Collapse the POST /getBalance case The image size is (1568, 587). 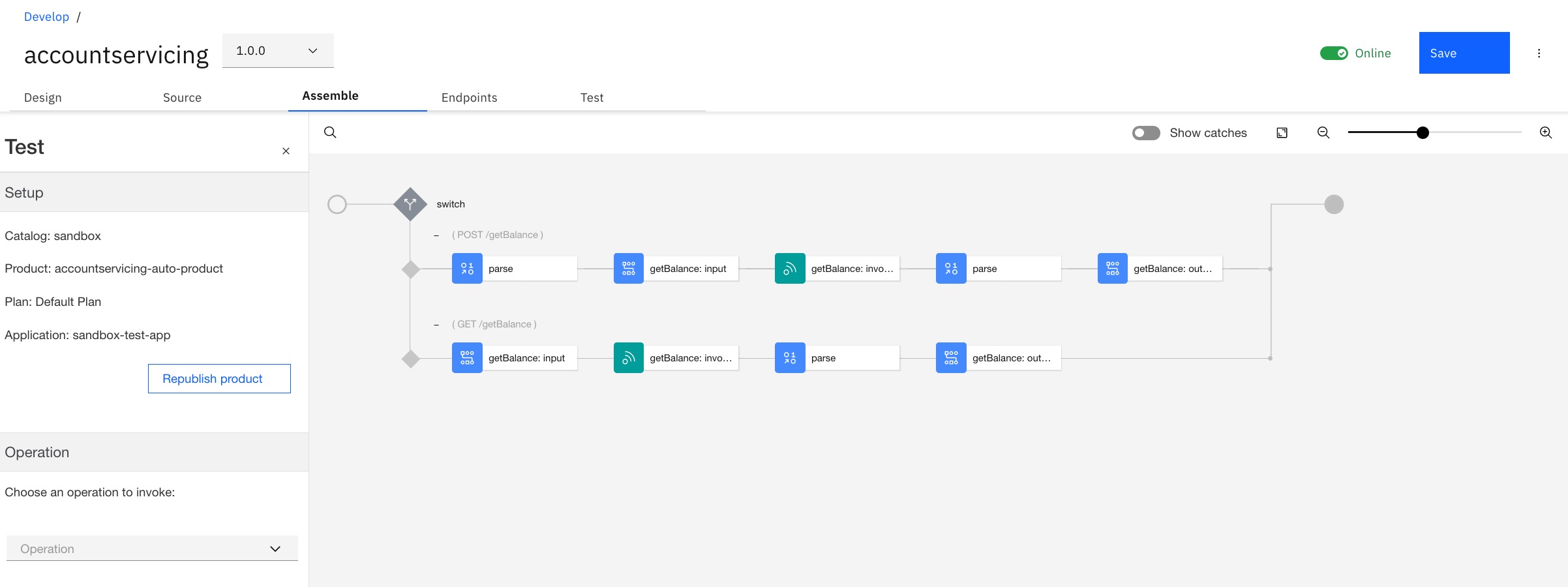point(436,235)
